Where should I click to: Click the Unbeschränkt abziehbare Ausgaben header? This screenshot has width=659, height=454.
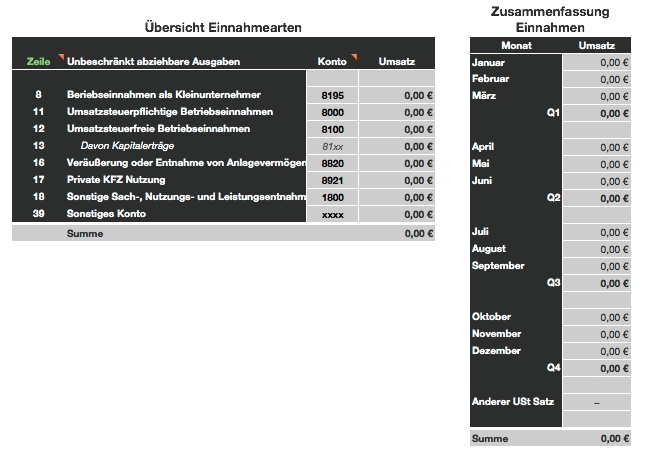click(x=153, y=62)
